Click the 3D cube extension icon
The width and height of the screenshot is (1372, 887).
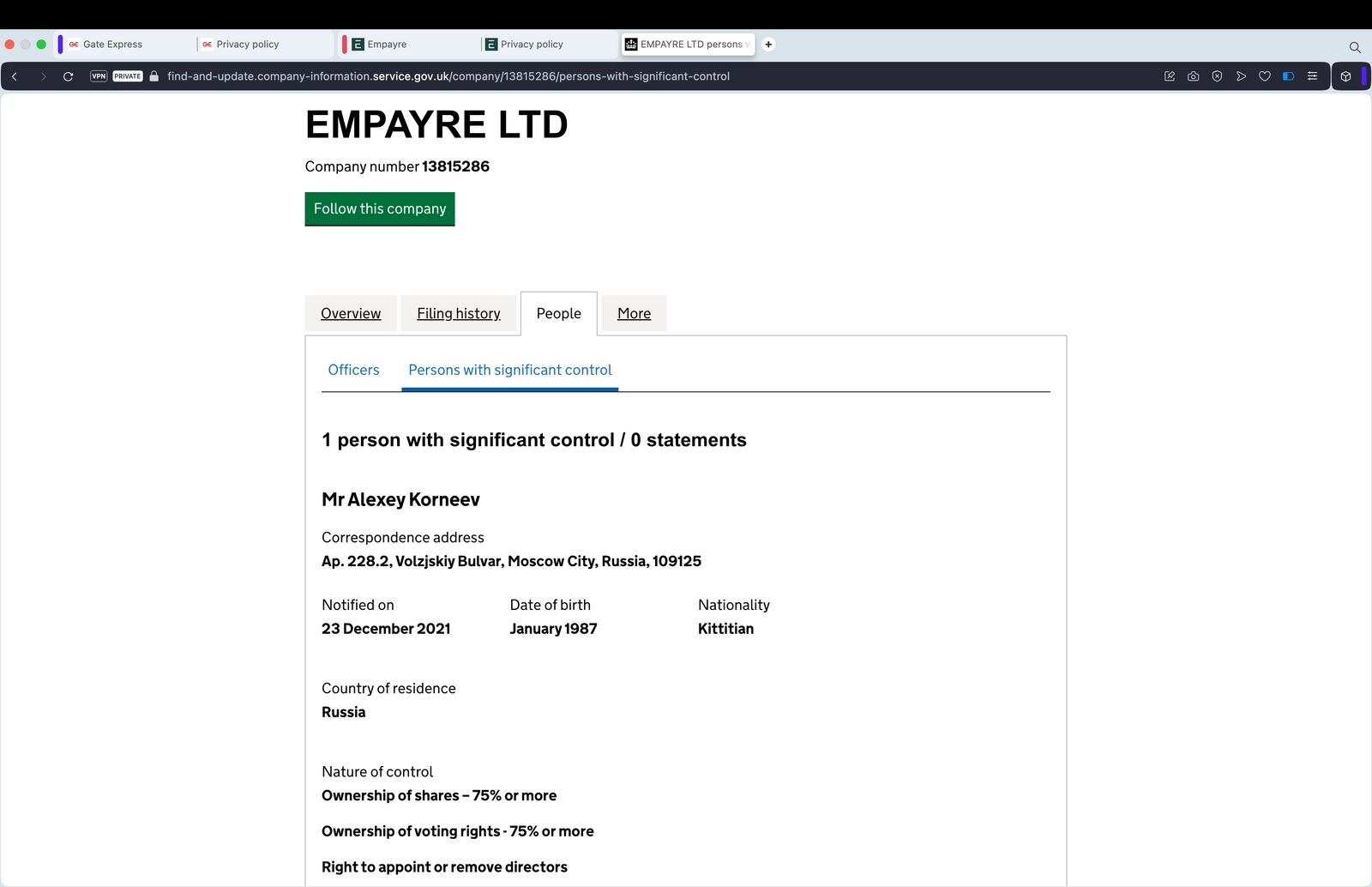click(x=1346, y=76)
